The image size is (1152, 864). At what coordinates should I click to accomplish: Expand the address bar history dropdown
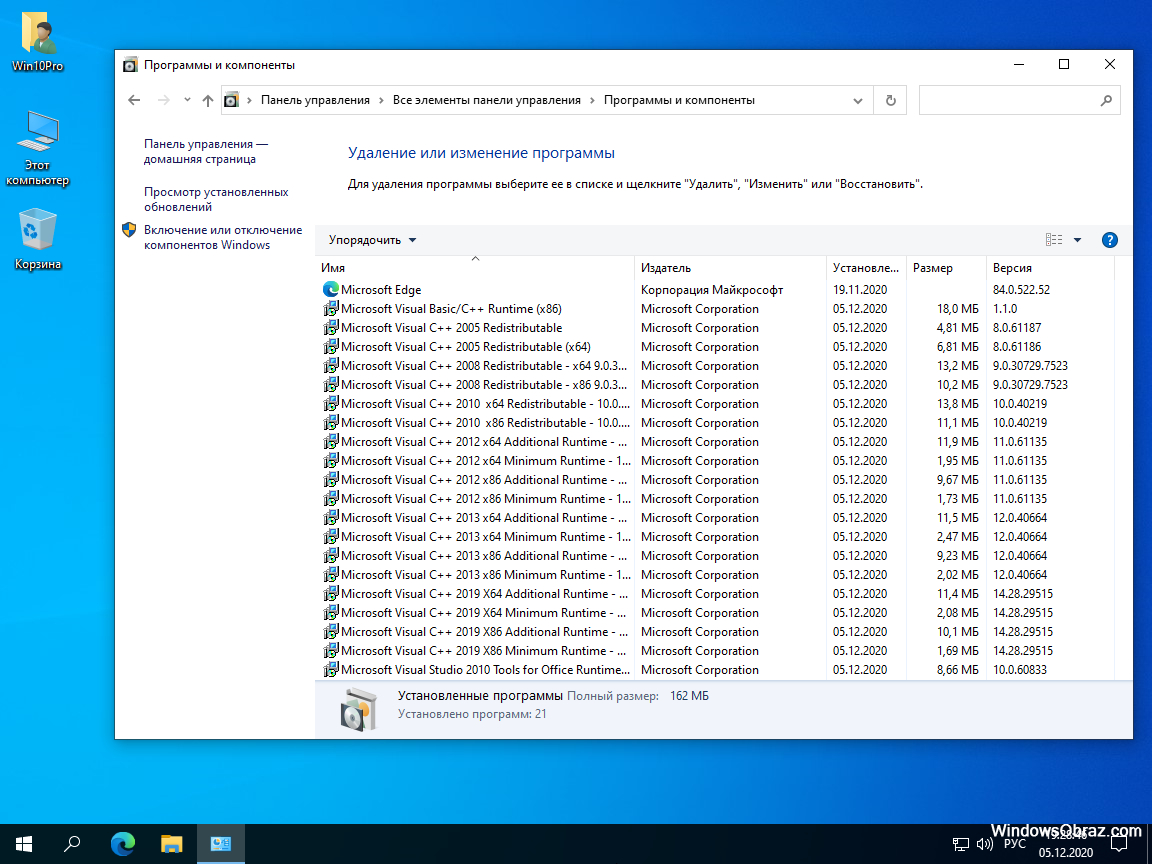(857, 101)
